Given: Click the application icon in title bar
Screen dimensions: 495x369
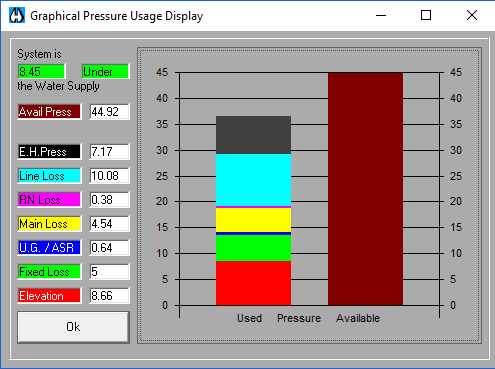Looking at the screenshot, I should click(17, 15).
